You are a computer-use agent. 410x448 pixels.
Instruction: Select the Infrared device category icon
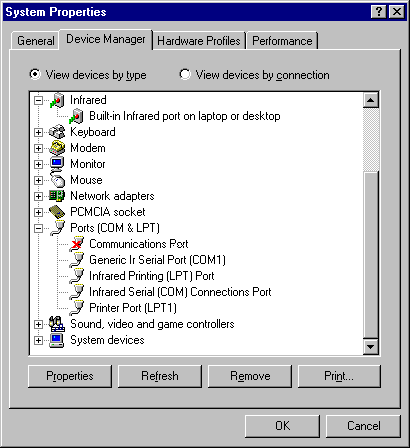(x=57, y=100)
